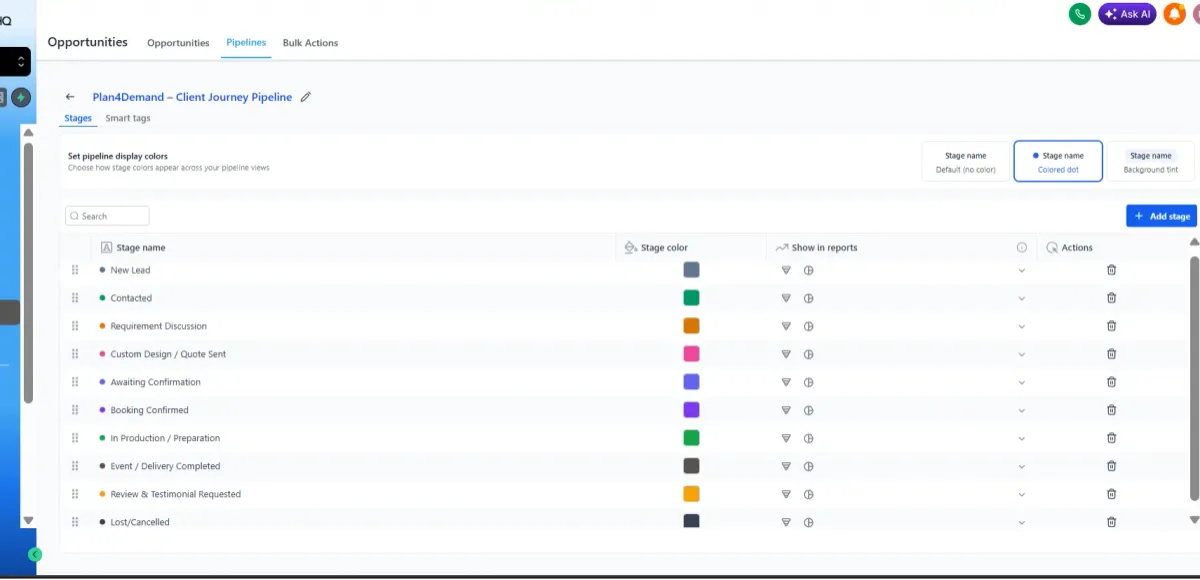
Task: Delete the New Lead stage
Action: (1111, 270)
